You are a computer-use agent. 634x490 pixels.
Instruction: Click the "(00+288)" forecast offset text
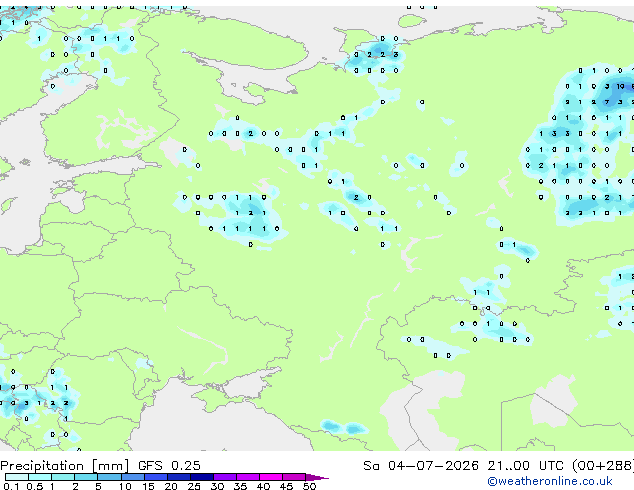603,466
